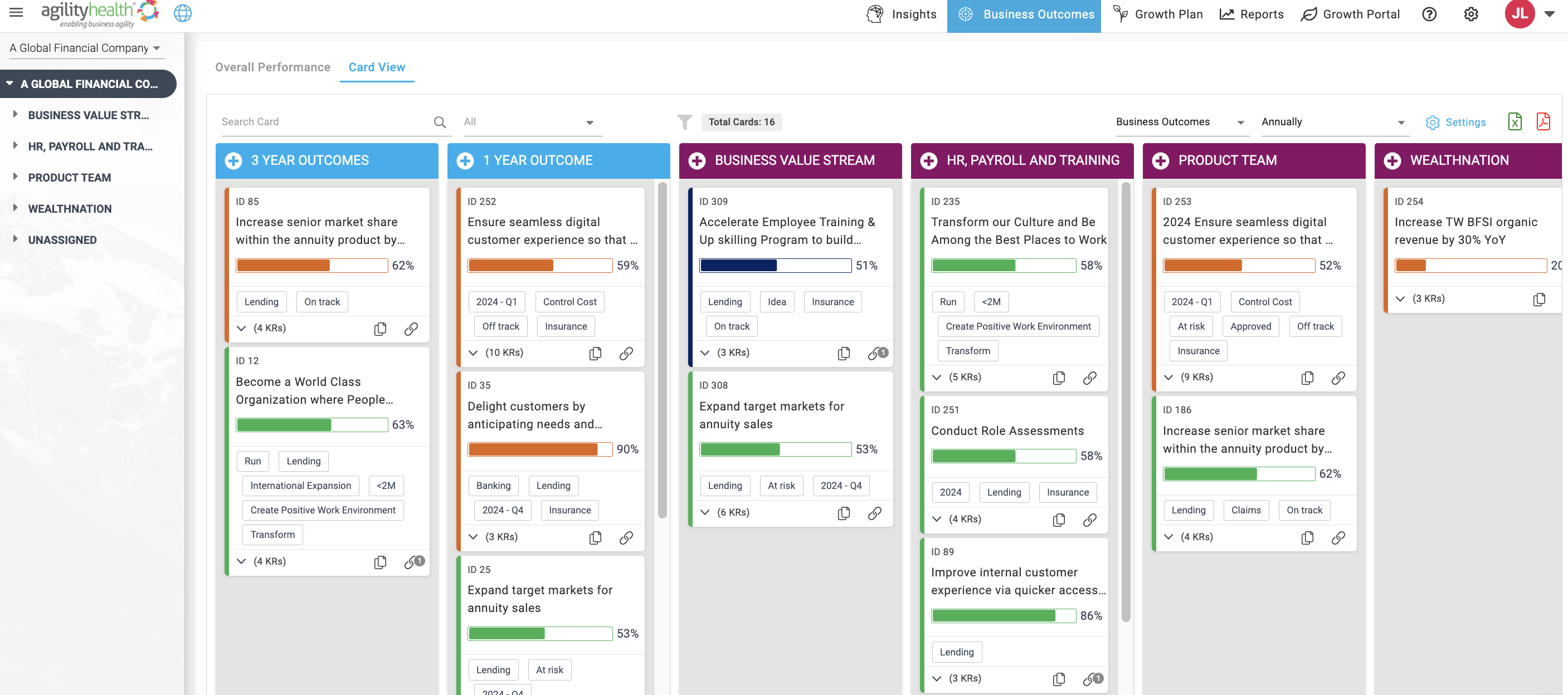Open card view Settings link
Image resolution: width=1568 pixels, height=695 pixels.
(x=1455, y=123)
